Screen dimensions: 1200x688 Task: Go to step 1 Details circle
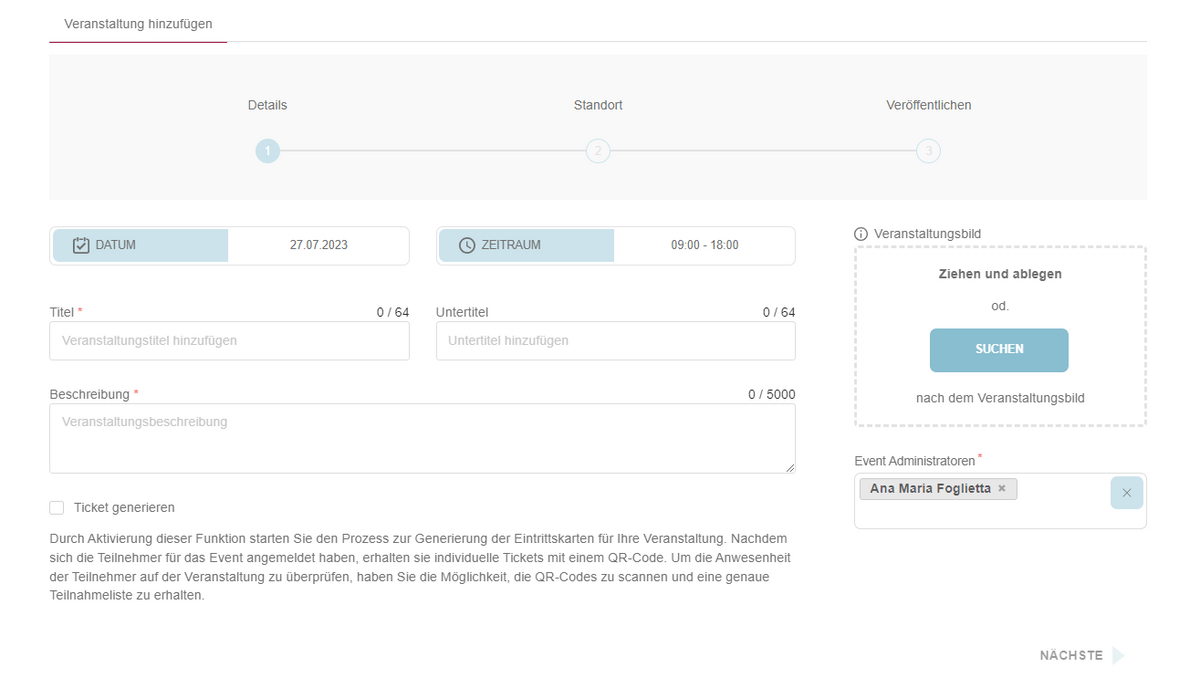click(x=267, y=151)
